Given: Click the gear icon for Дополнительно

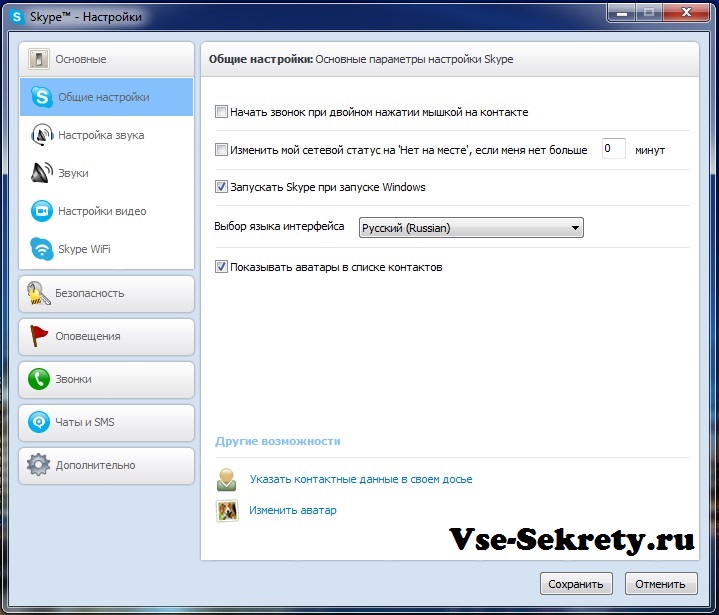Looking at the screenshot, I should click(x=39, y=465).
